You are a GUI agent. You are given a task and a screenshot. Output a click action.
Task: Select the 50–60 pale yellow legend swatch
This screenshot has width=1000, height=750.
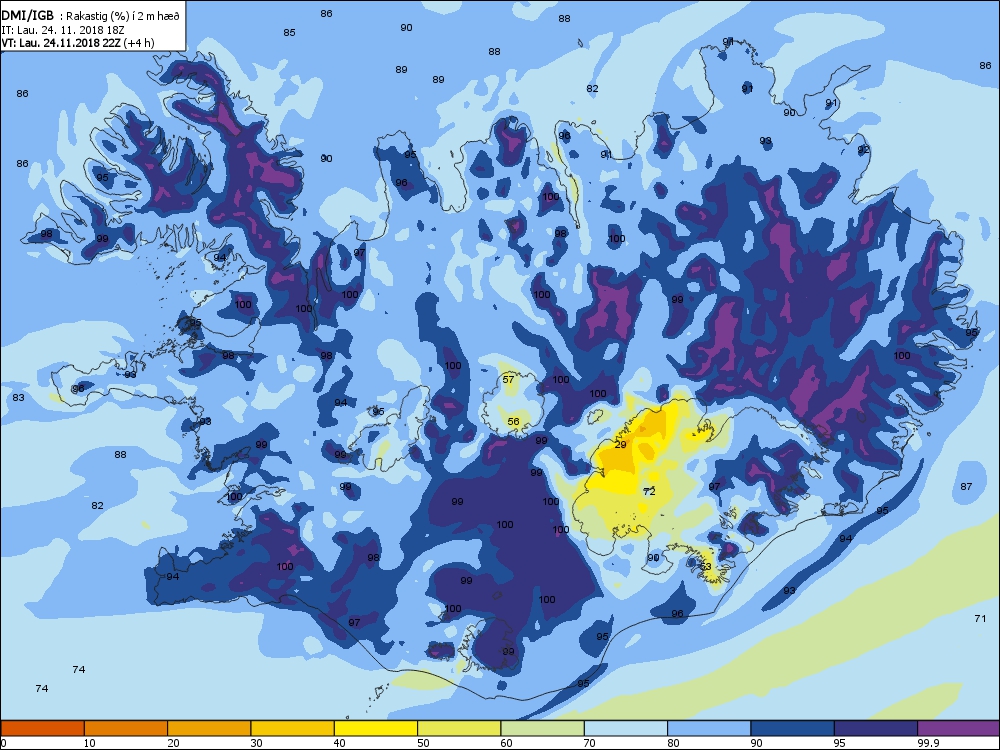(459, 728)
